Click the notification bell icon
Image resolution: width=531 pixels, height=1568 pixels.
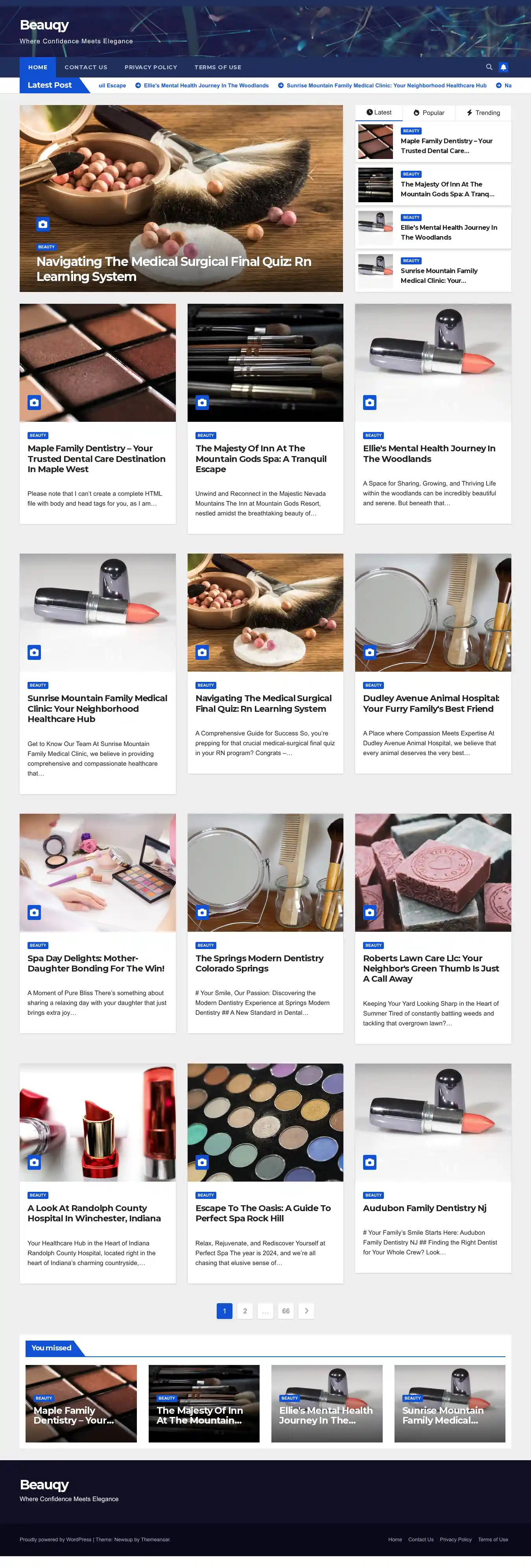click(x=503, y=67)
